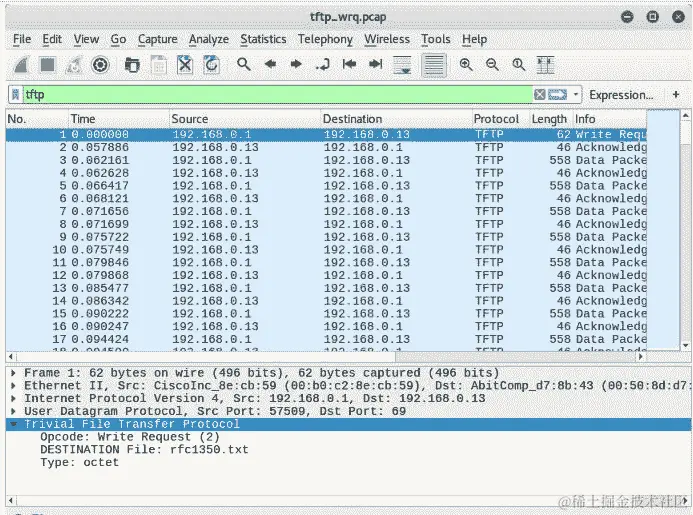The width and height of the screenshot is (693, 515).
Task: Expand the Ethernet II detail row
Action: 13,385
